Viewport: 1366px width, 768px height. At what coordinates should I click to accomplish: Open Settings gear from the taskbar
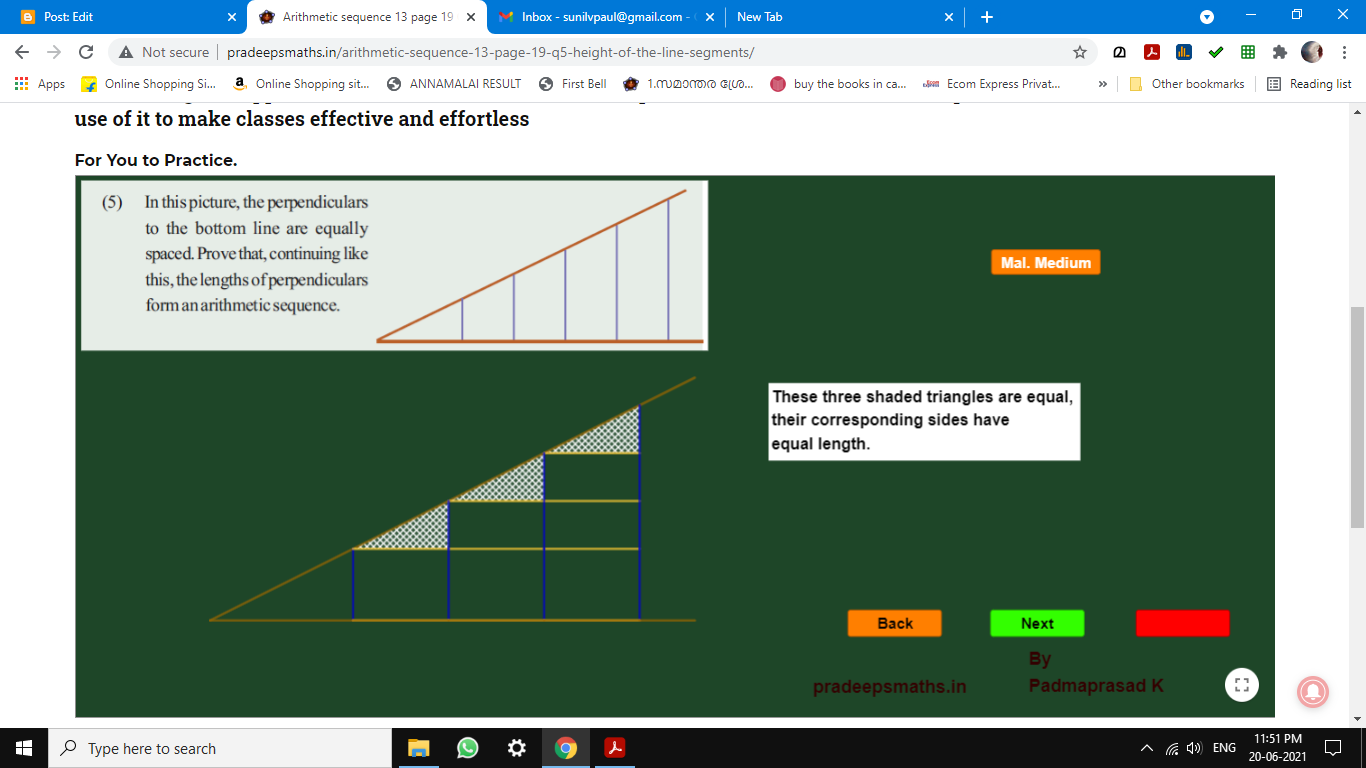(516, 748)
